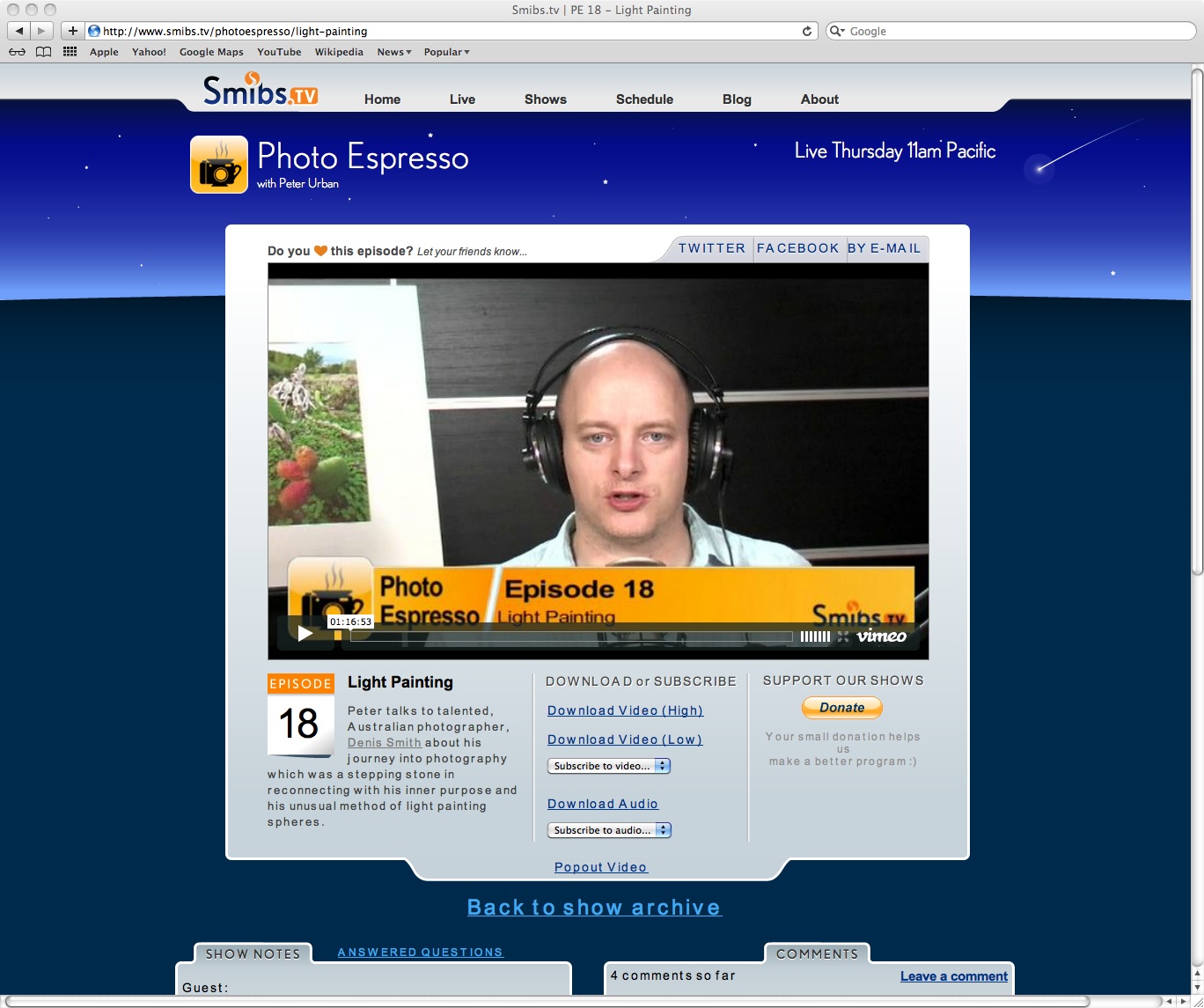
Task: Click the horizontal page scrollbar
Action: [546, 1001]
